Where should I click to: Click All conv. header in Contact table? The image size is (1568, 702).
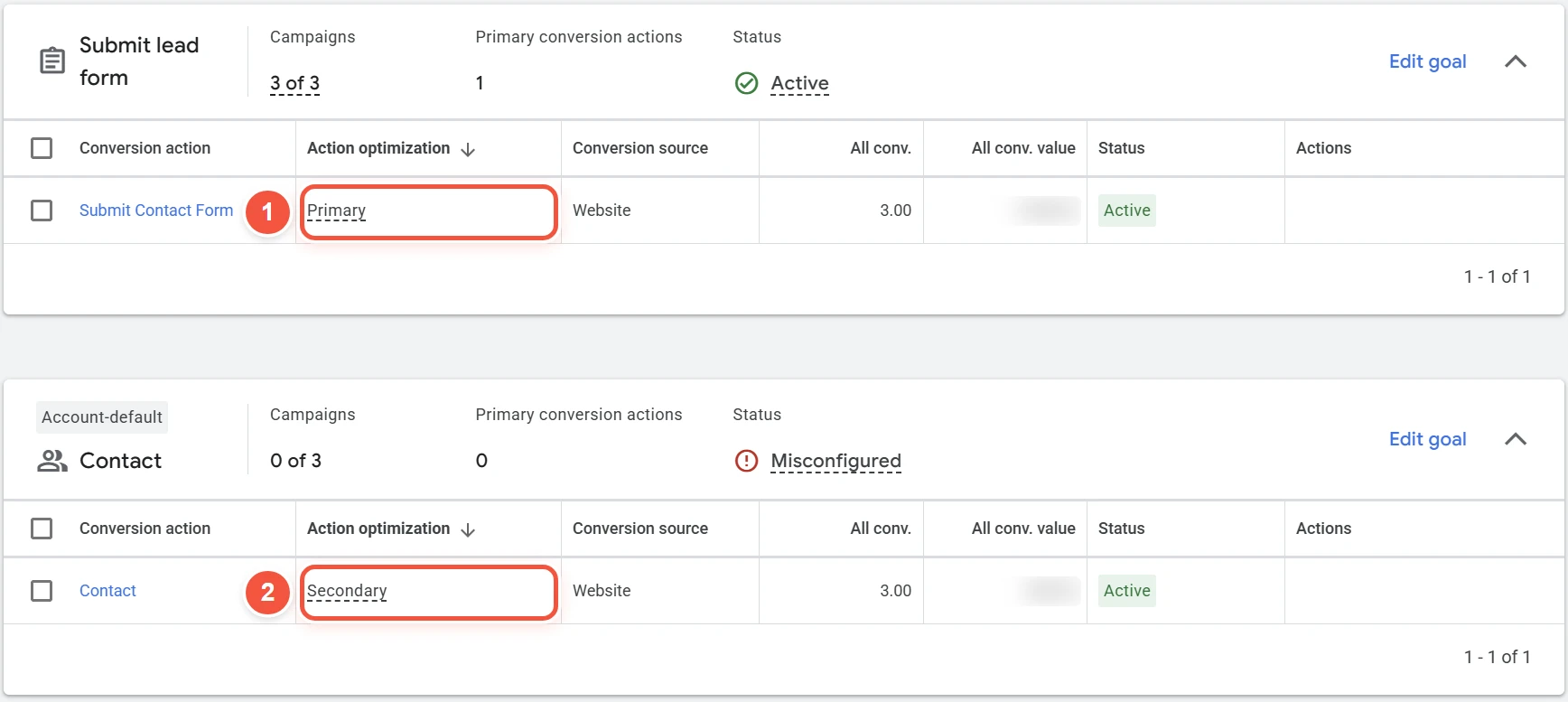tap(881, 529)
